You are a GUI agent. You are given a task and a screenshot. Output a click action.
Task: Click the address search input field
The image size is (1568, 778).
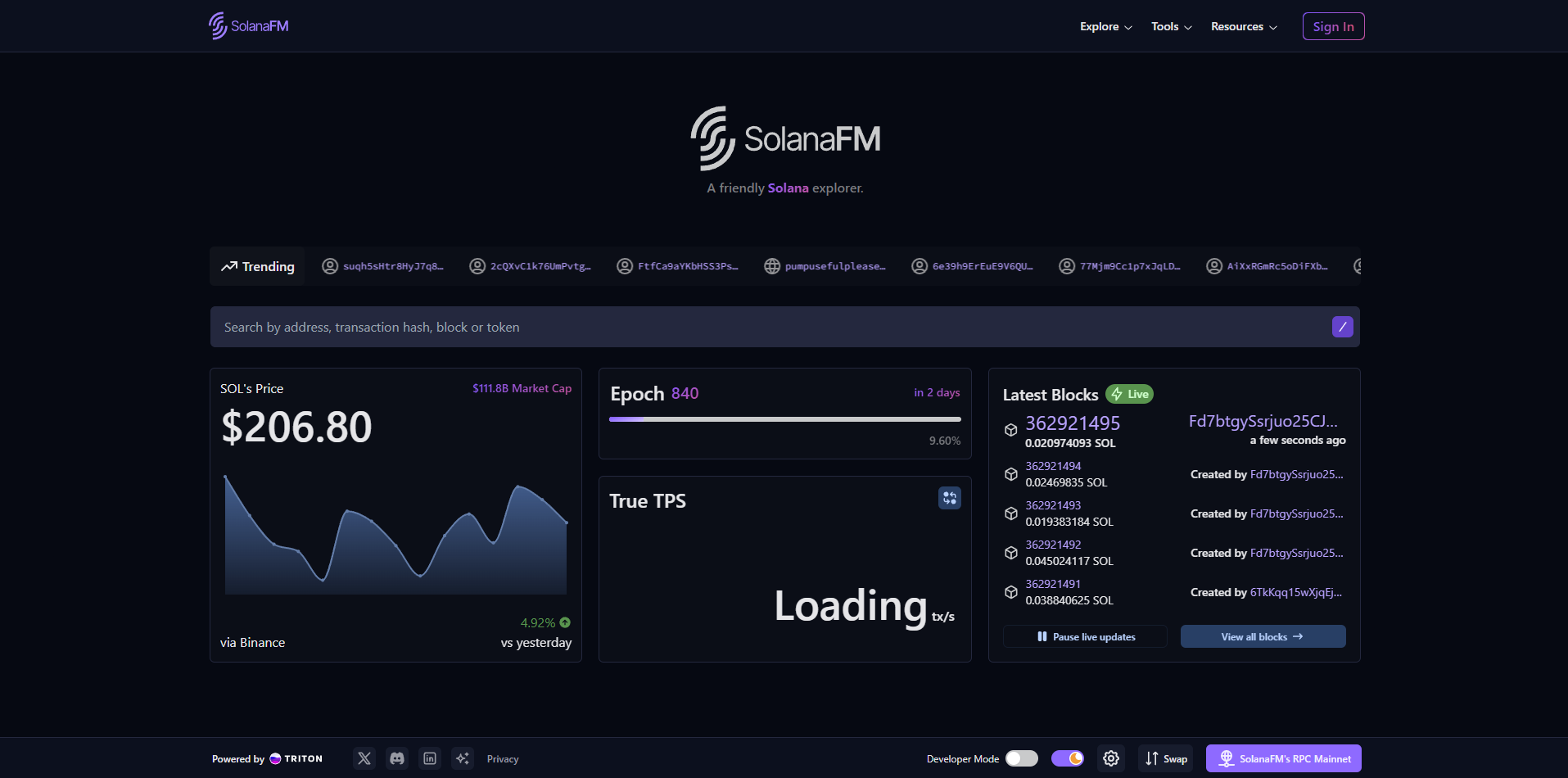tap(770, 327)
